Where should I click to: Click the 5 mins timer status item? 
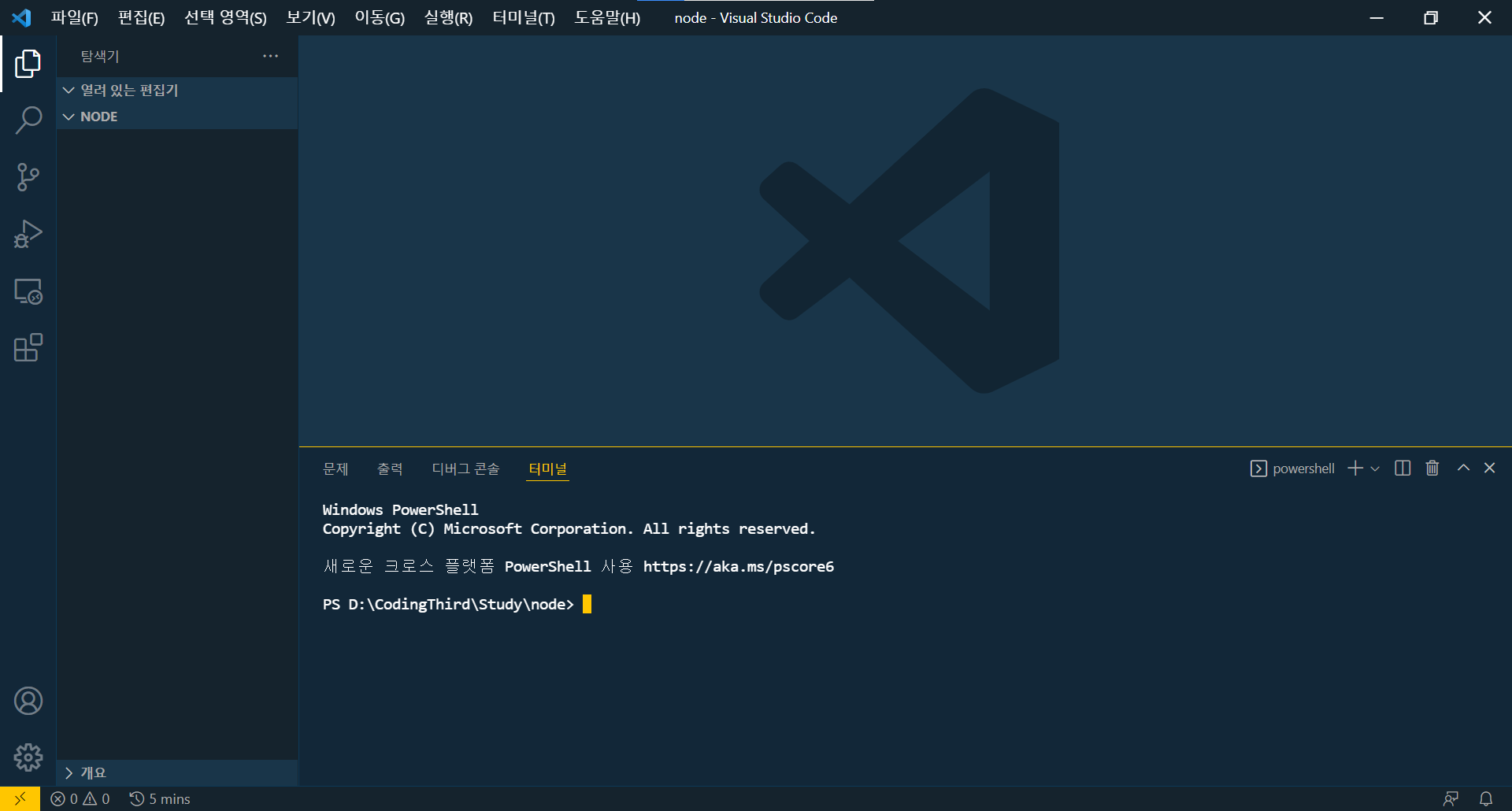[160, 798]
